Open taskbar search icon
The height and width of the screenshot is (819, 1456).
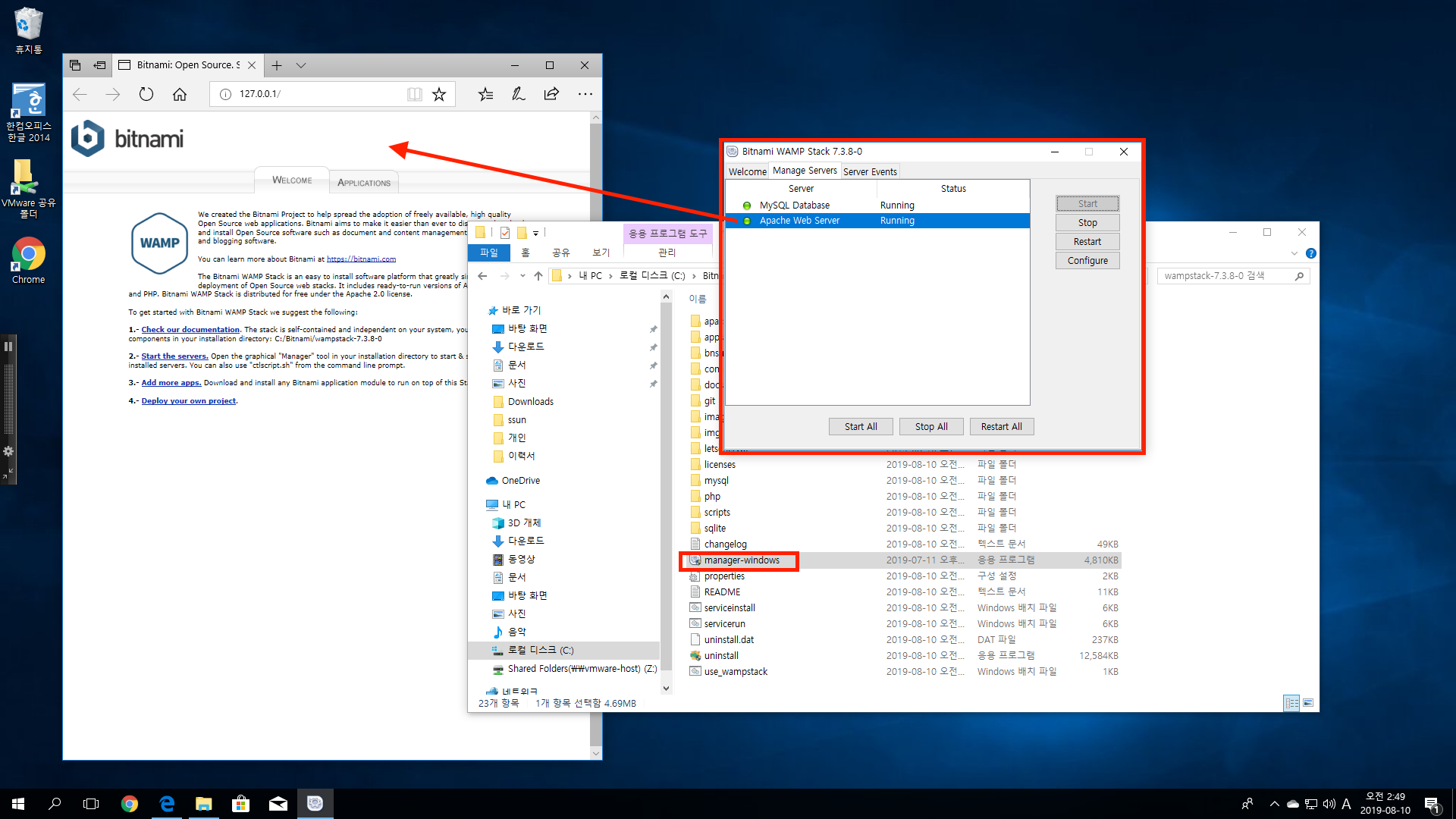[x=55, y=804]
